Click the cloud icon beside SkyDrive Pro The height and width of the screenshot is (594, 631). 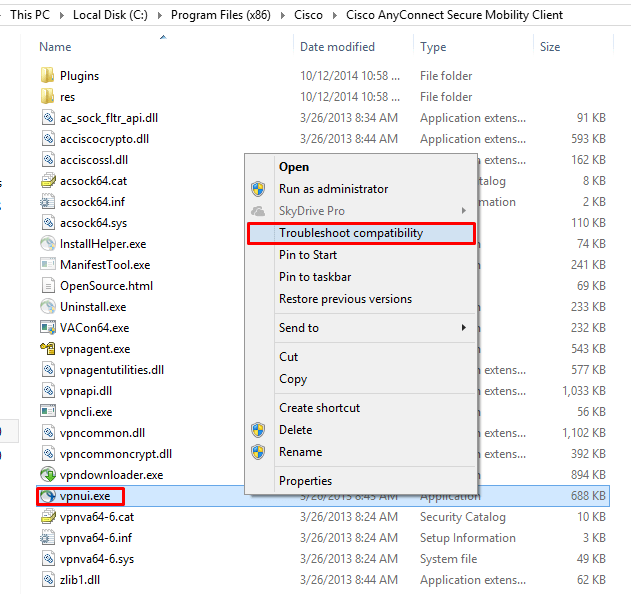(x=258, y=211)
